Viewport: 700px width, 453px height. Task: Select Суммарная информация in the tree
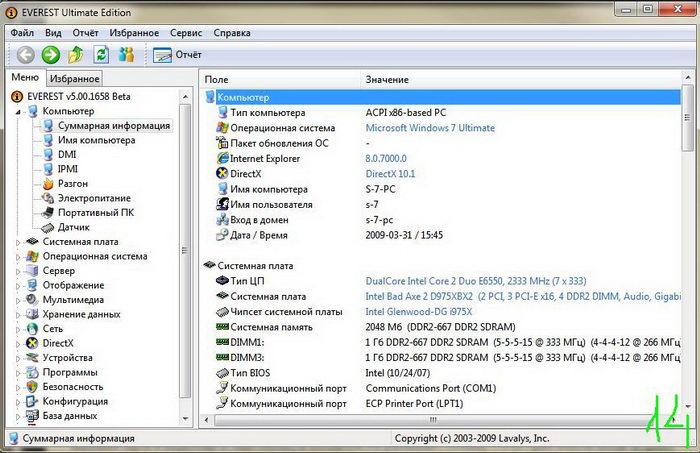click(114, 126)
